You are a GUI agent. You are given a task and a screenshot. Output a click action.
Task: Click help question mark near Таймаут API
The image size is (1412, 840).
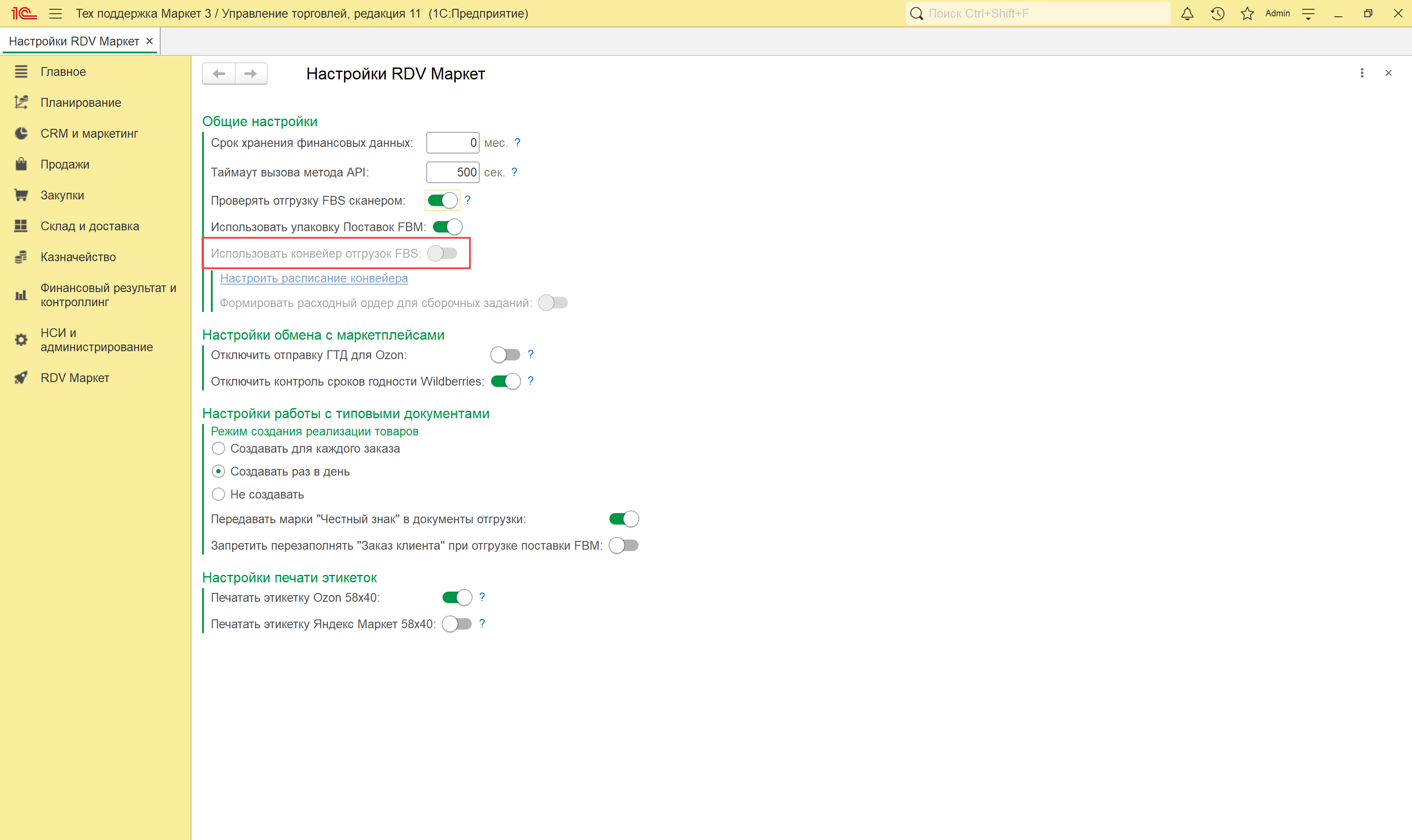coord(514,172)
